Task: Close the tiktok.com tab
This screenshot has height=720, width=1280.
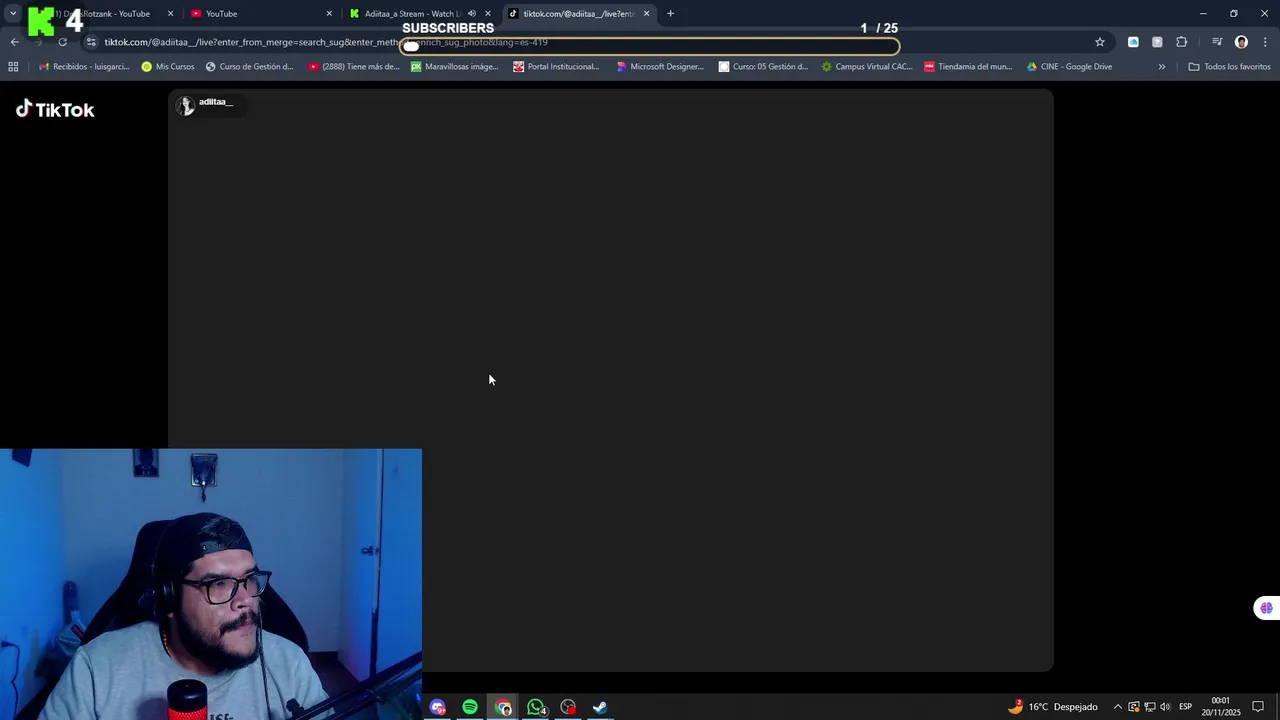Action: pyautogui.click(x=647, y=14)
